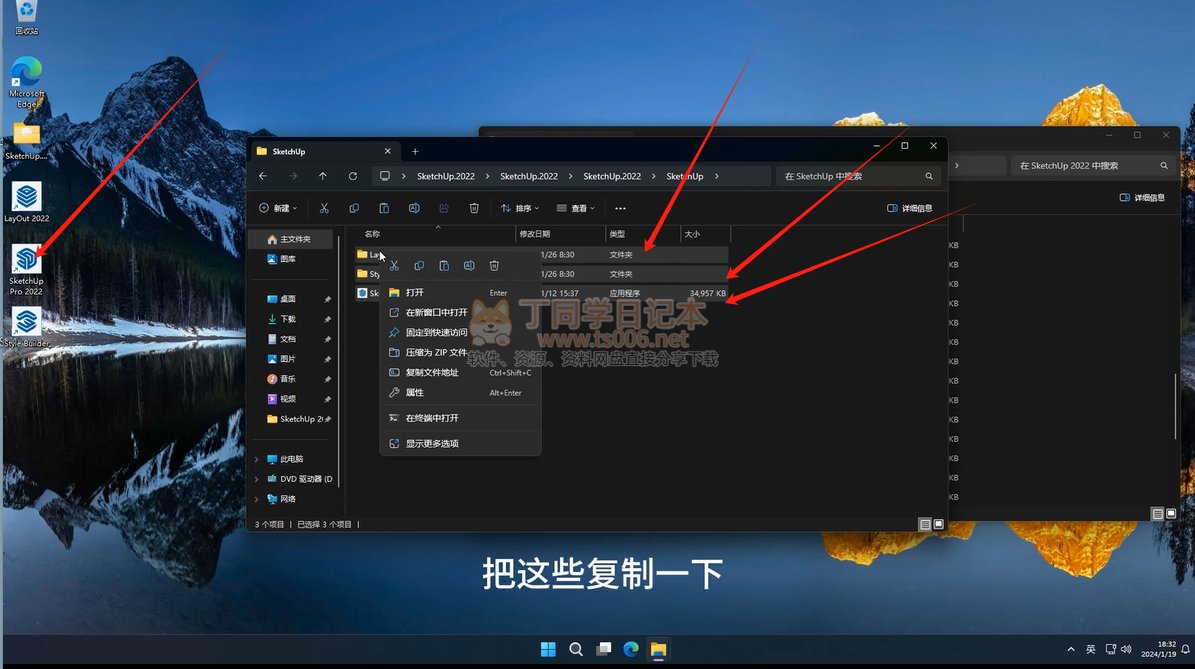Open taskbar Search magnifier

tap(576, 649)
